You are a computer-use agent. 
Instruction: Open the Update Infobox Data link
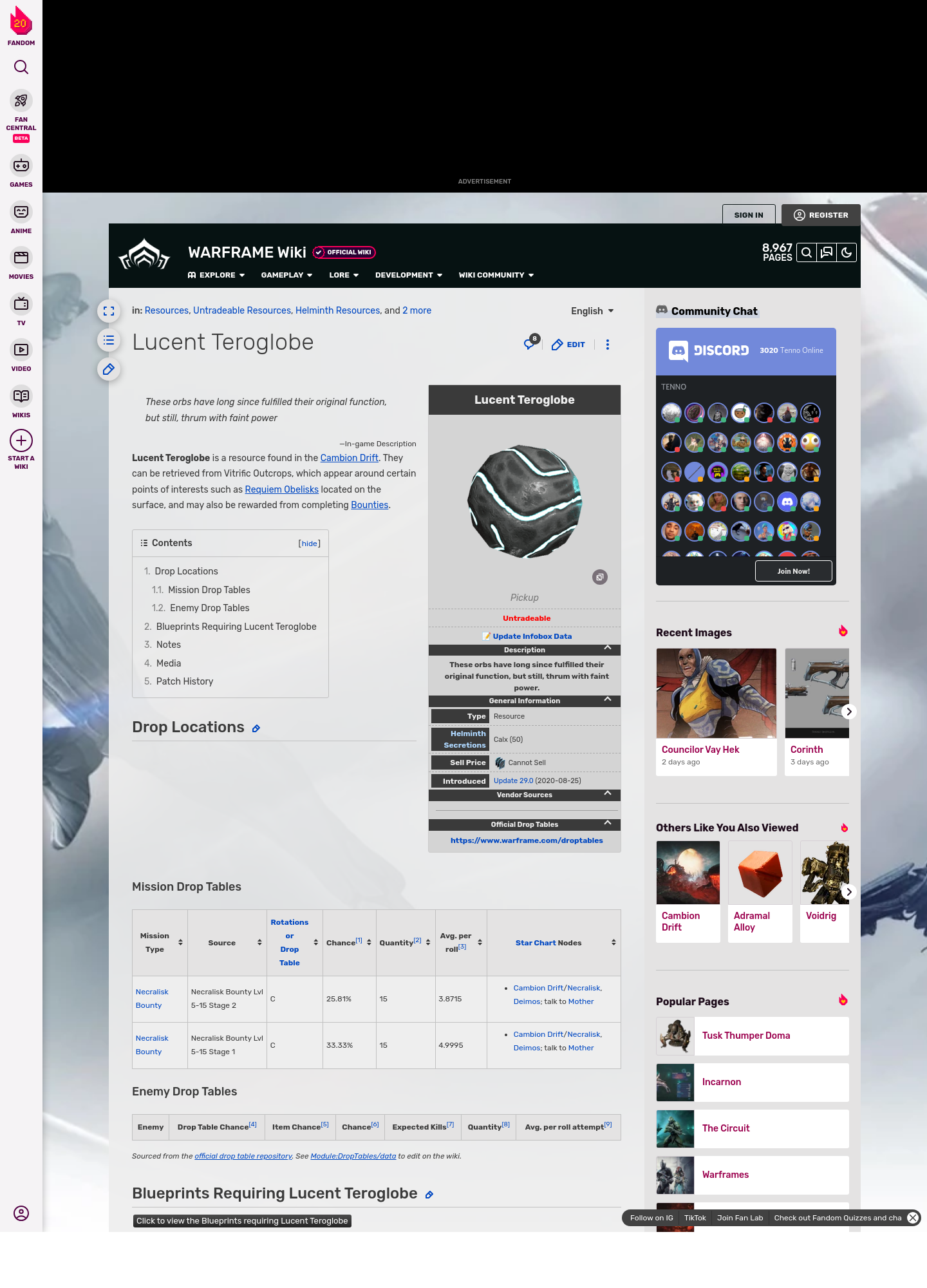[532, 636]
